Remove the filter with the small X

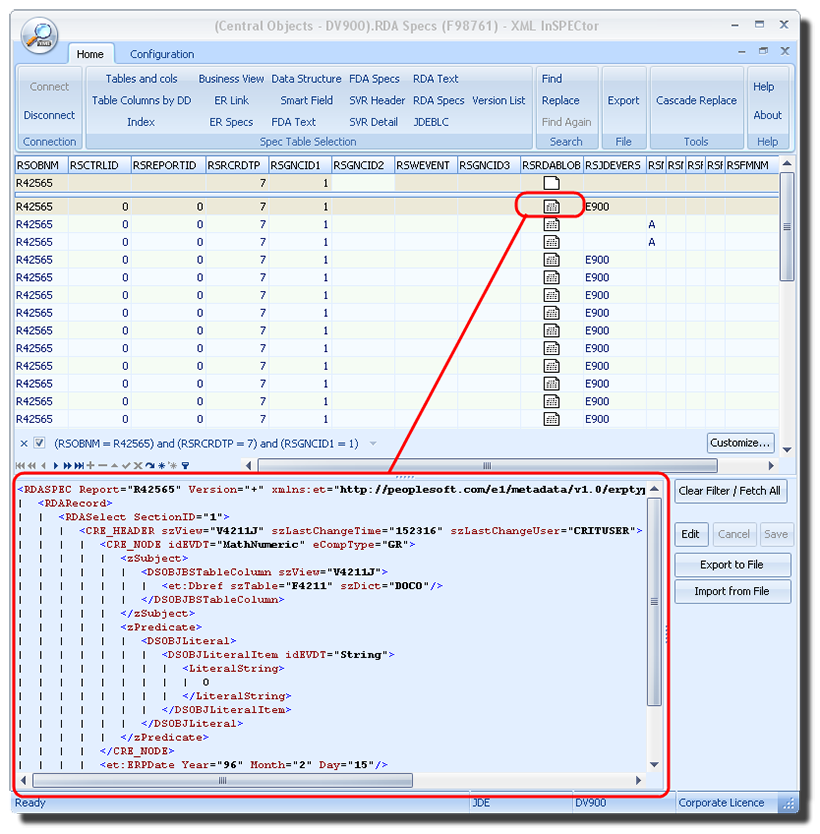coord(24,443)
